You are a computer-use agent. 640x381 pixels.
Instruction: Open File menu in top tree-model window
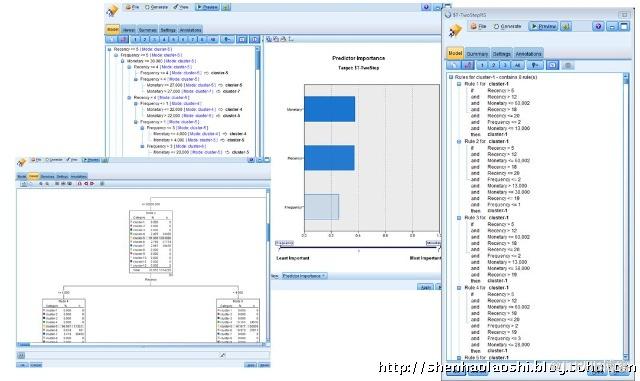[x=132, y=7]
